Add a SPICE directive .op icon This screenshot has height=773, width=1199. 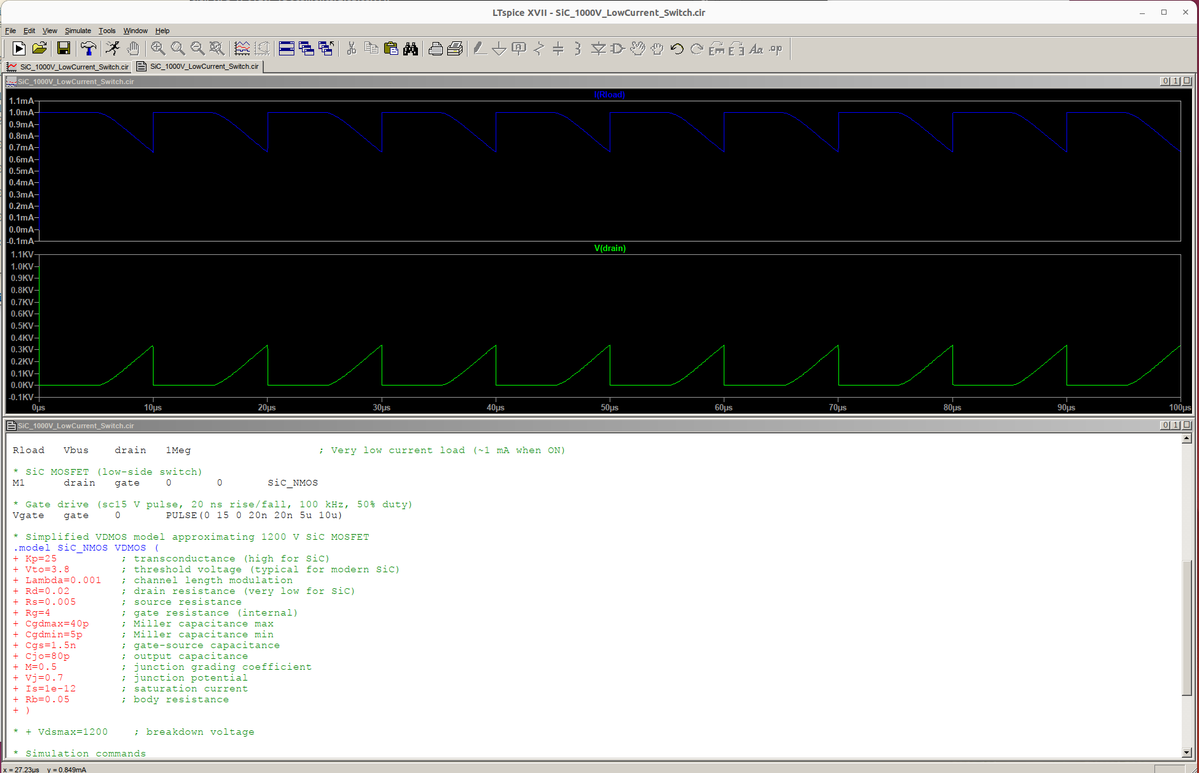pos(776,49)
